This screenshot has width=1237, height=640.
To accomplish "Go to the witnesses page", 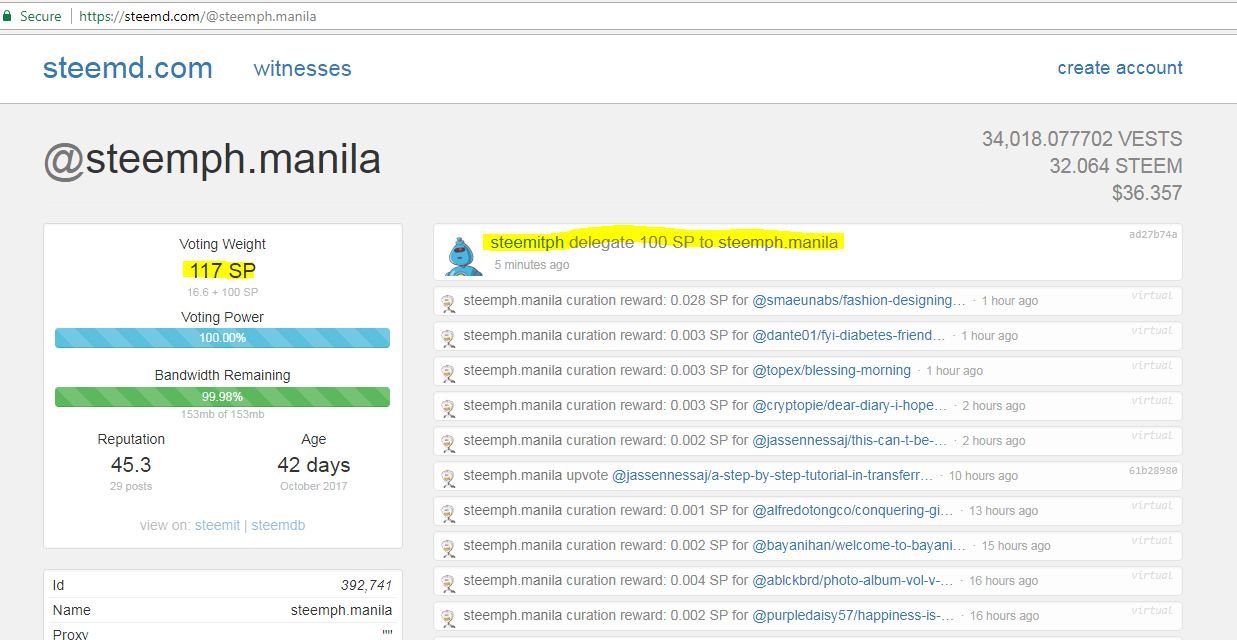I will (302, 68).
